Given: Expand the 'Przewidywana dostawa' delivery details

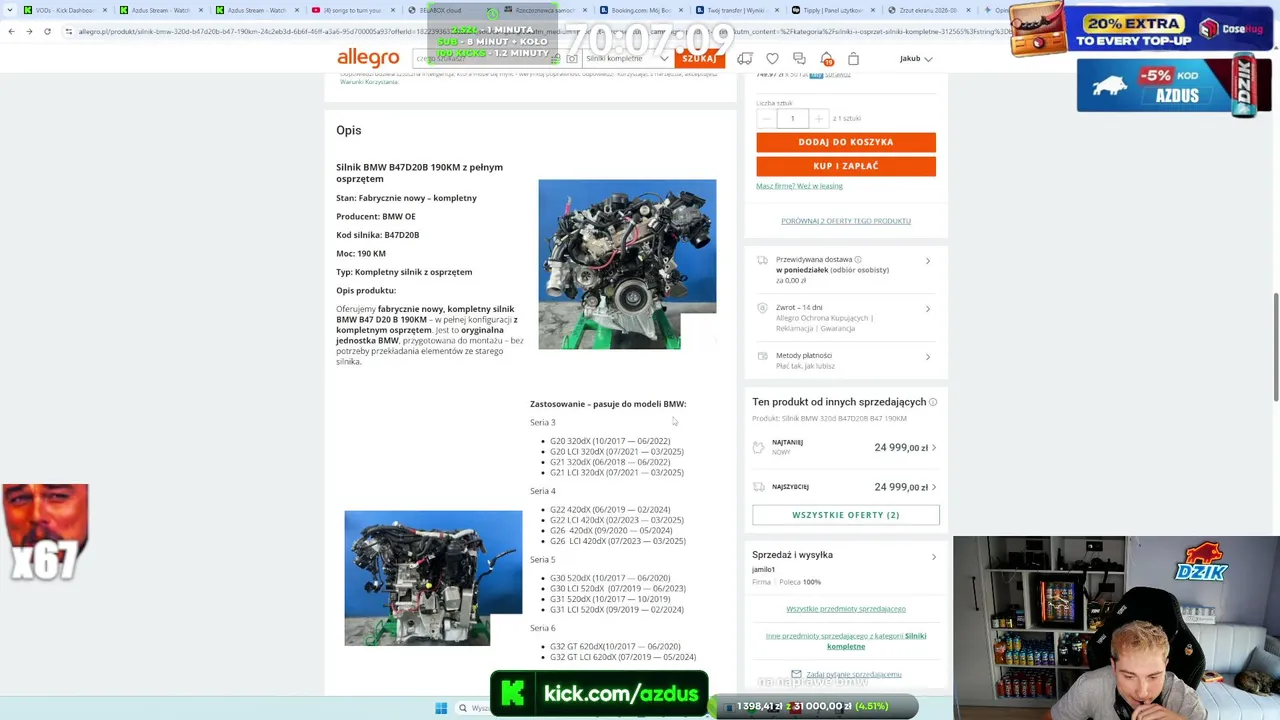Looking at the screenshot, I should [x=845, y=270].
